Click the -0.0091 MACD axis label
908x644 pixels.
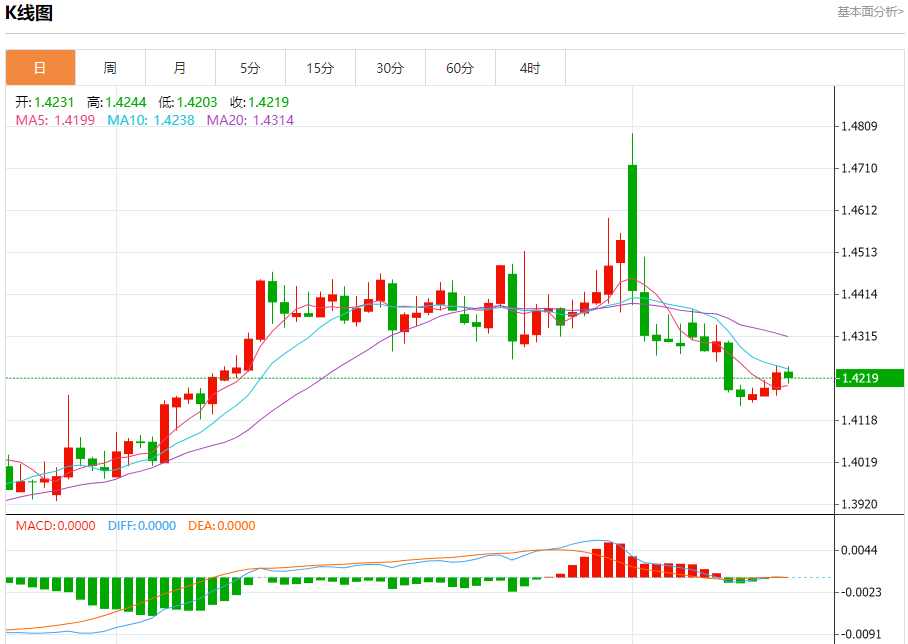(x=859, y=634)
